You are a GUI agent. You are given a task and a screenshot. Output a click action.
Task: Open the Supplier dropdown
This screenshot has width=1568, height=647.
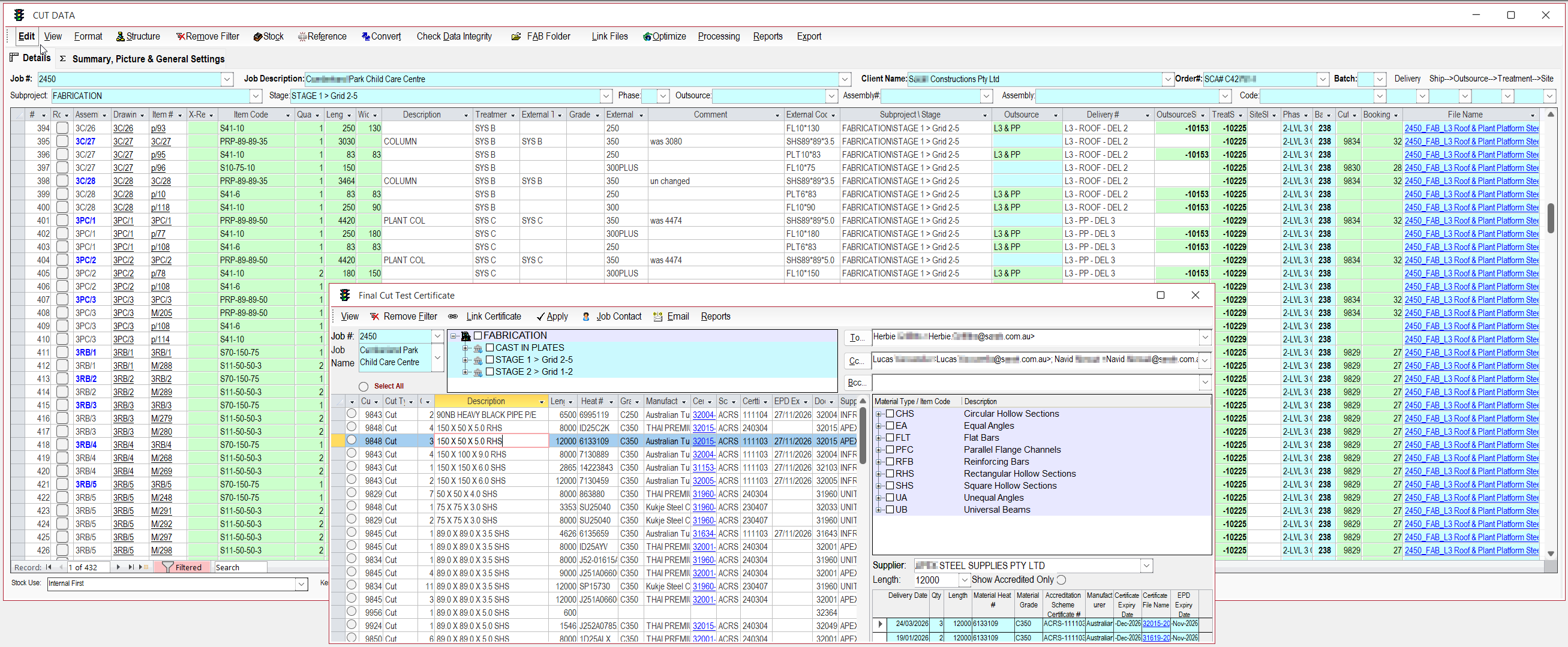(x=1147, y=566)
